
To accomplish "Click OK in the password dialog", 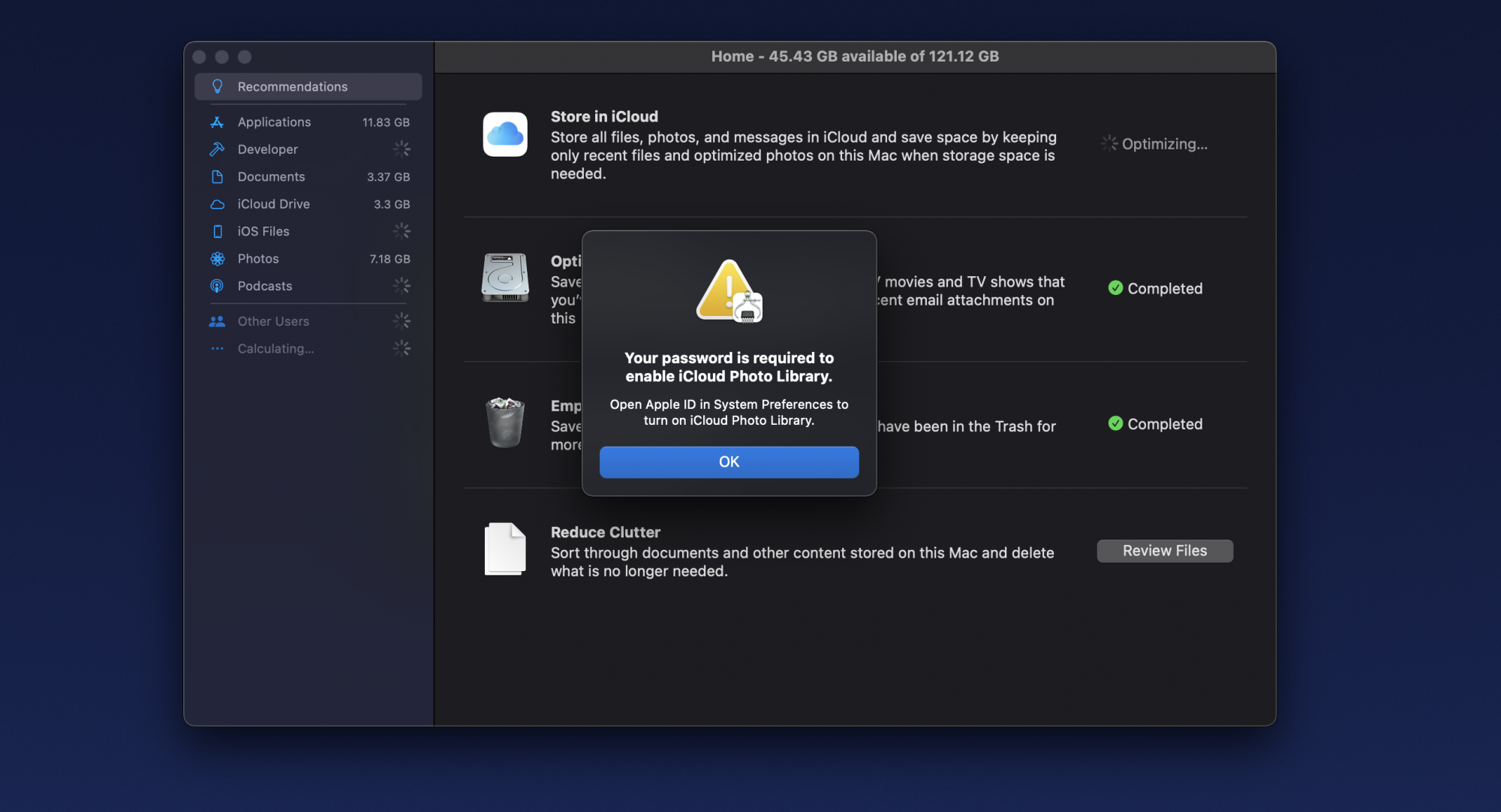I will pyautogui.click(x=729, y=462).
